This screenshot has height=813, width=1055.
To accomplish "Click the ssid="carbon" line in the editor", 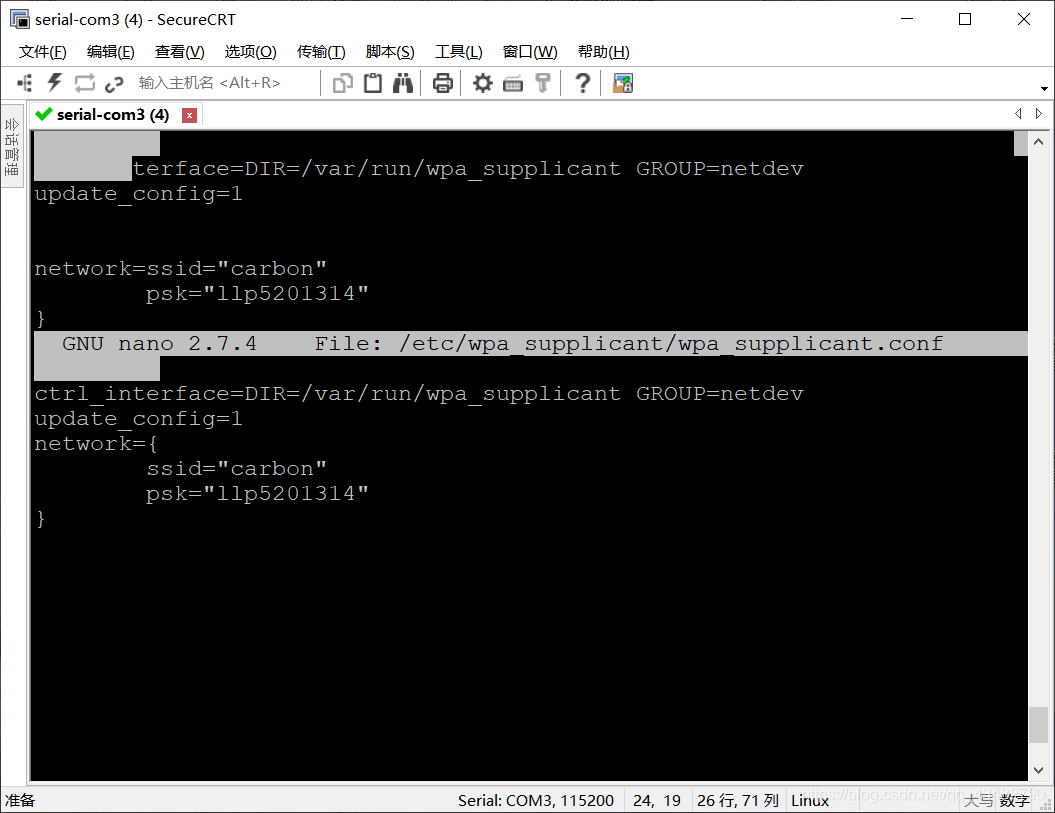I will [x=236, y=468].
